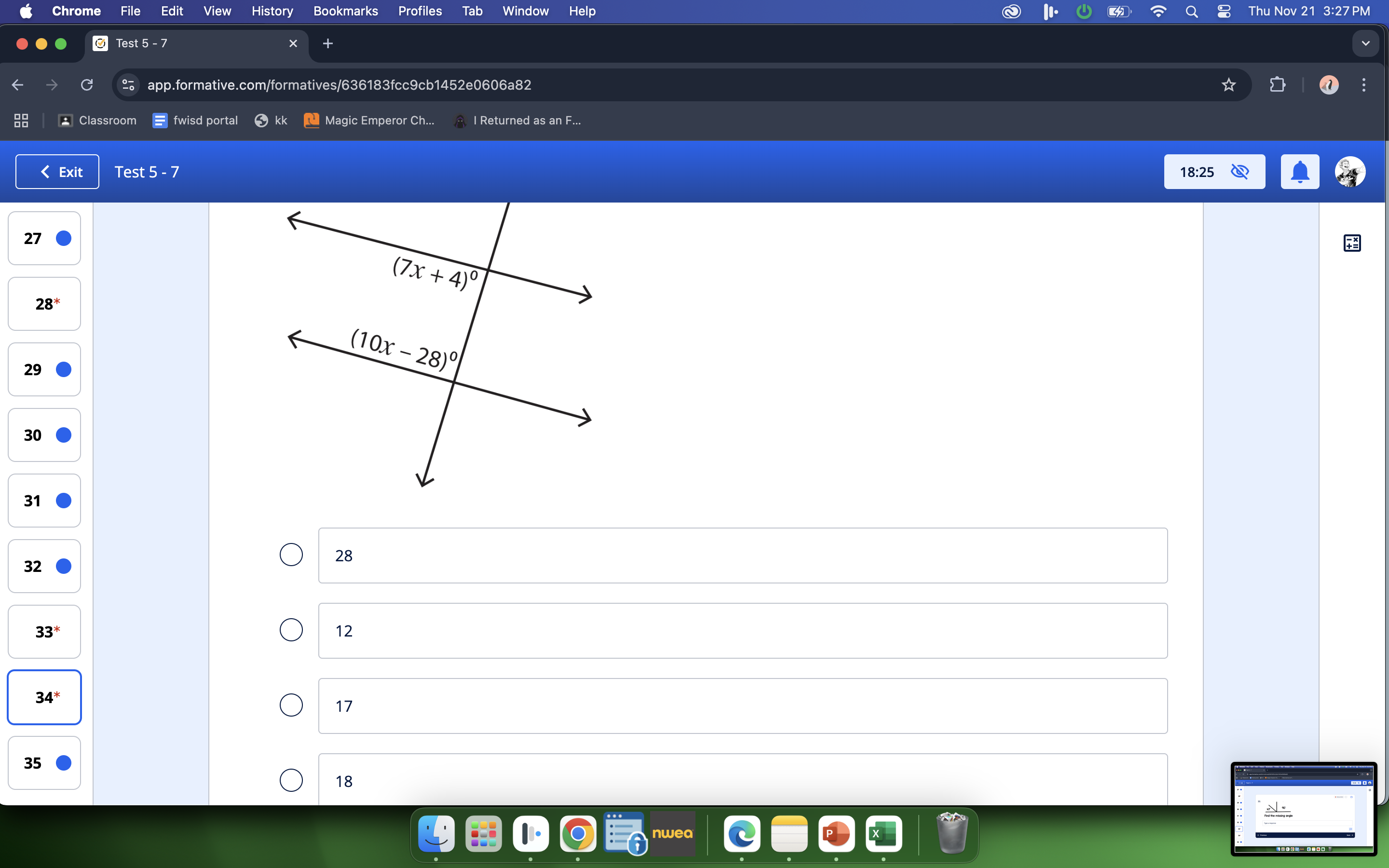Expand the tab search dropdown
1389x868 pixels.
1365,43
